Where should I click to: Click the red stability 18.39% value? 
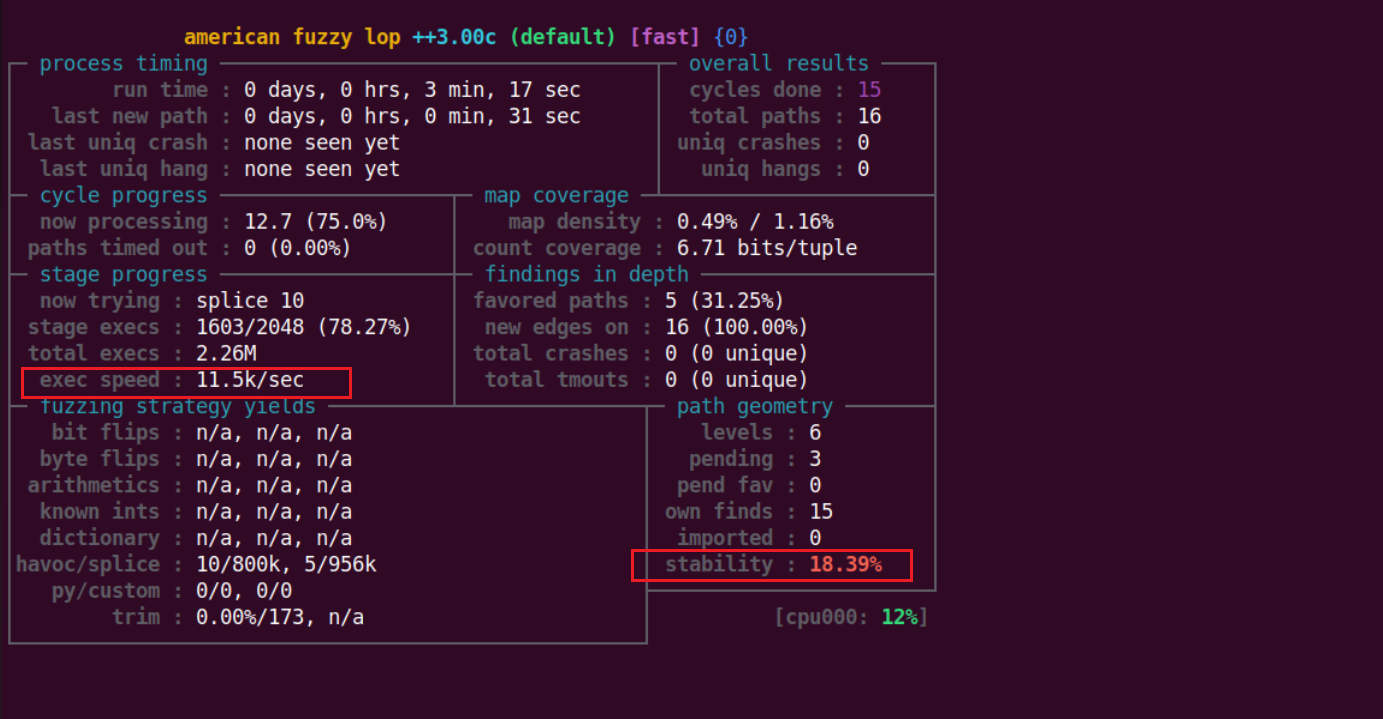click(x=845, y=564)
